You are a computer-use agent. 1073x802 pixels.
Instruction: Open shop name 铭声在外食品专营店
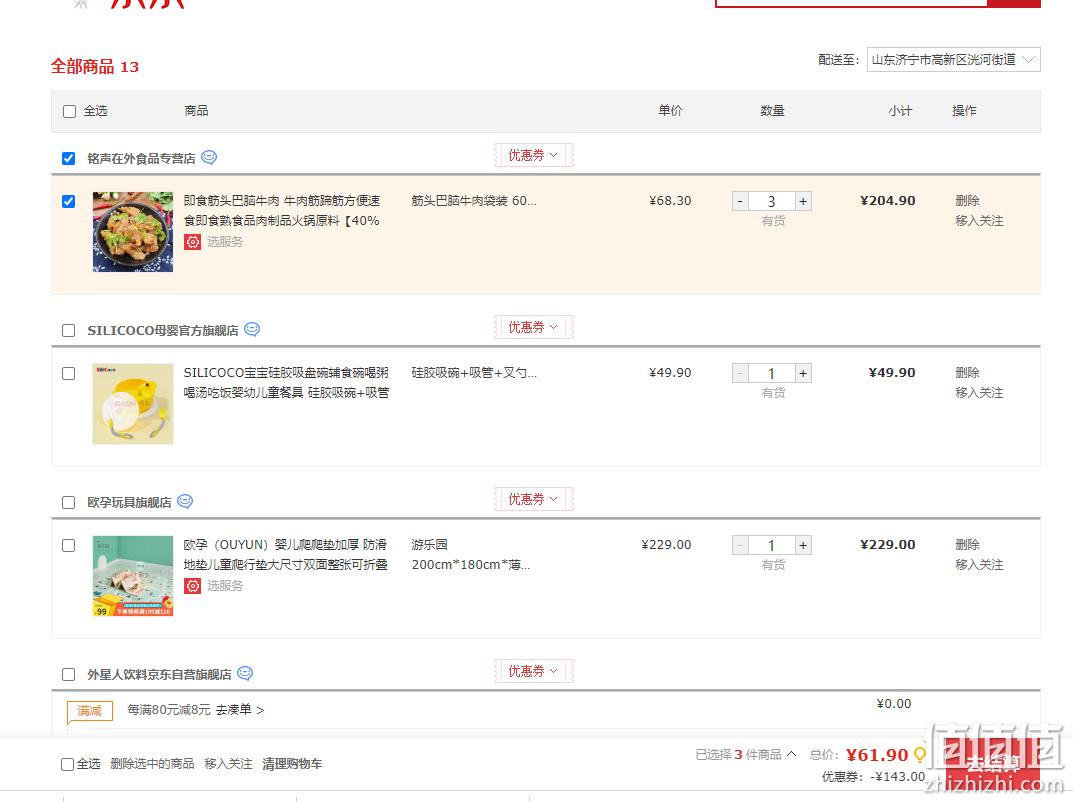point(141,159)
